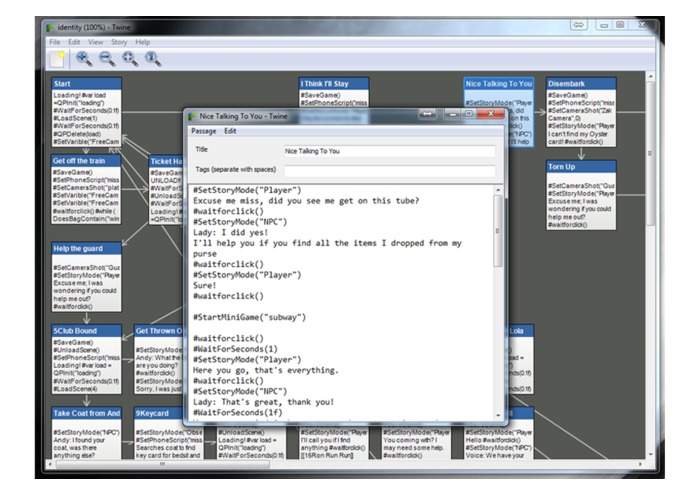Open the File menu
This screenshot has height=494, width=695.
[55, 42]
